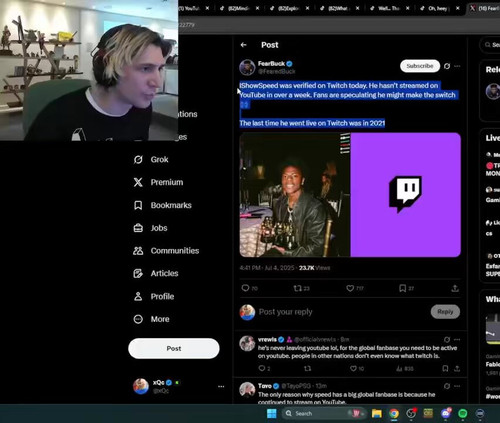
Task: Open vrewls username link
Action: coord(267,339)
